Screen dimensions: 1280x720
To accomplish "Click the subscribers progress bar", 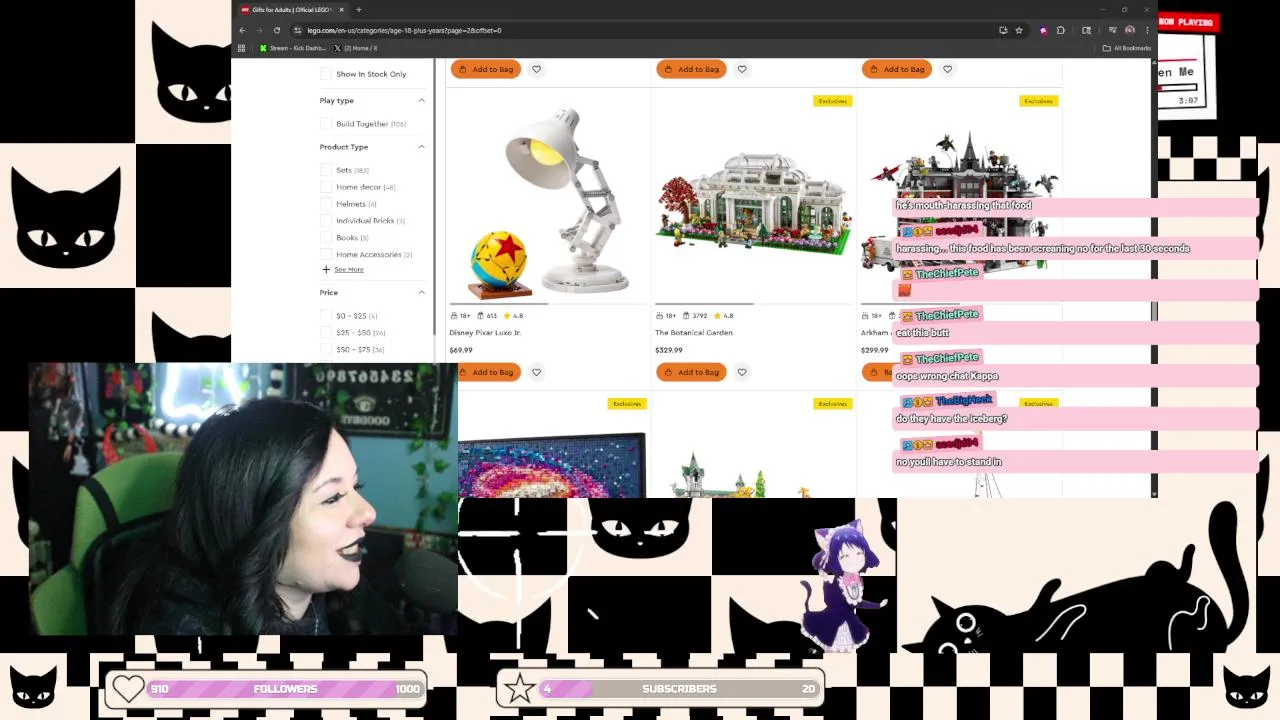I will [x=679, y=689].
